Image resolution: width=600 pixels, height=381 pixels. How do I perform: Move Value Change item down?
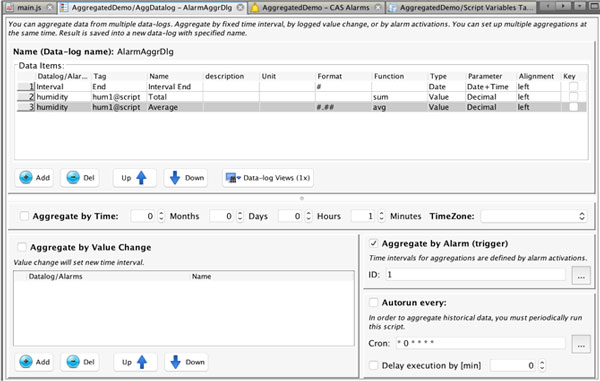(x=187, y=362)
